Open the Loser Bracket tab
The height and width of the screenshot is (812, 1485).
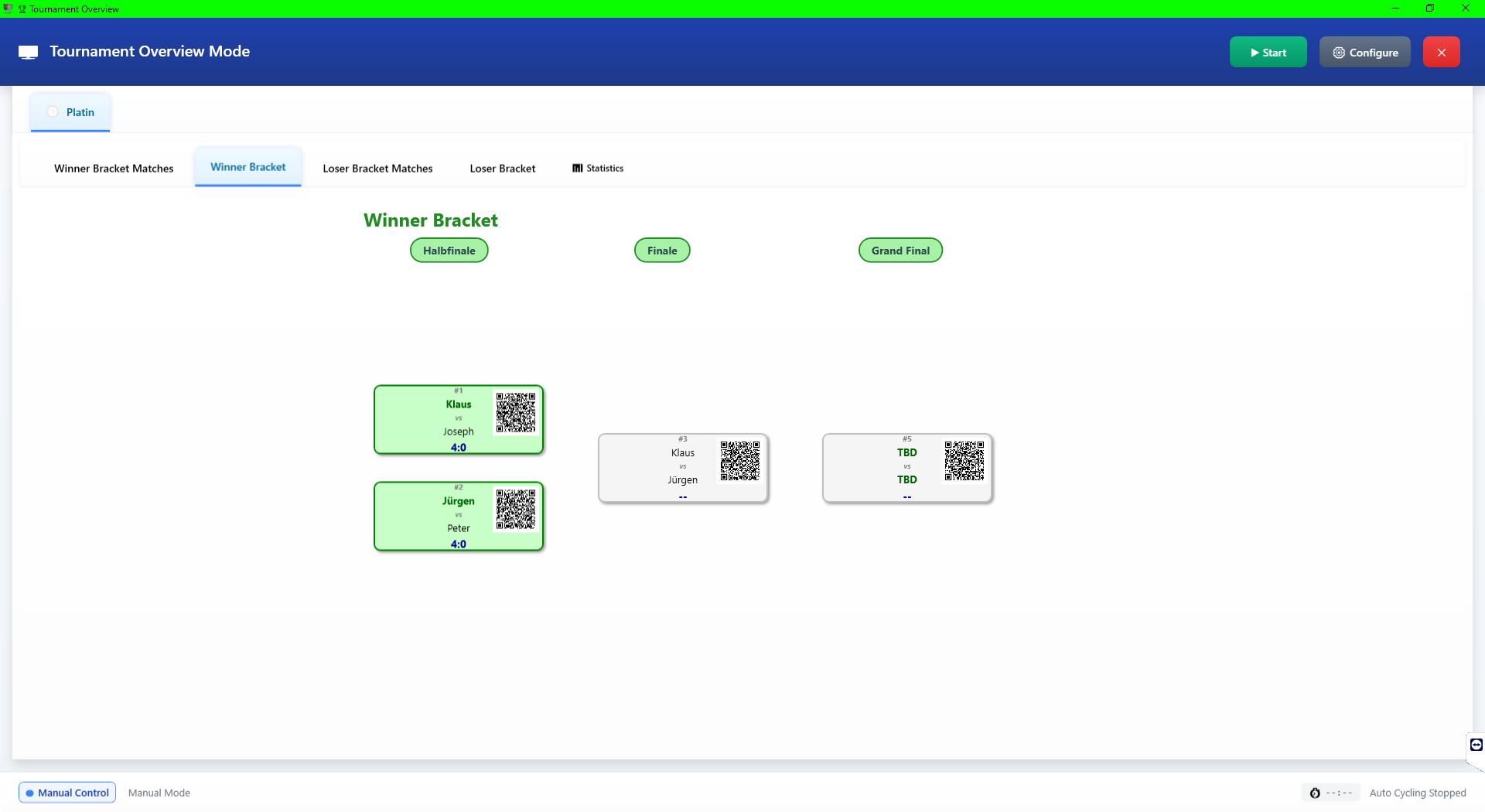coord(502,168)
